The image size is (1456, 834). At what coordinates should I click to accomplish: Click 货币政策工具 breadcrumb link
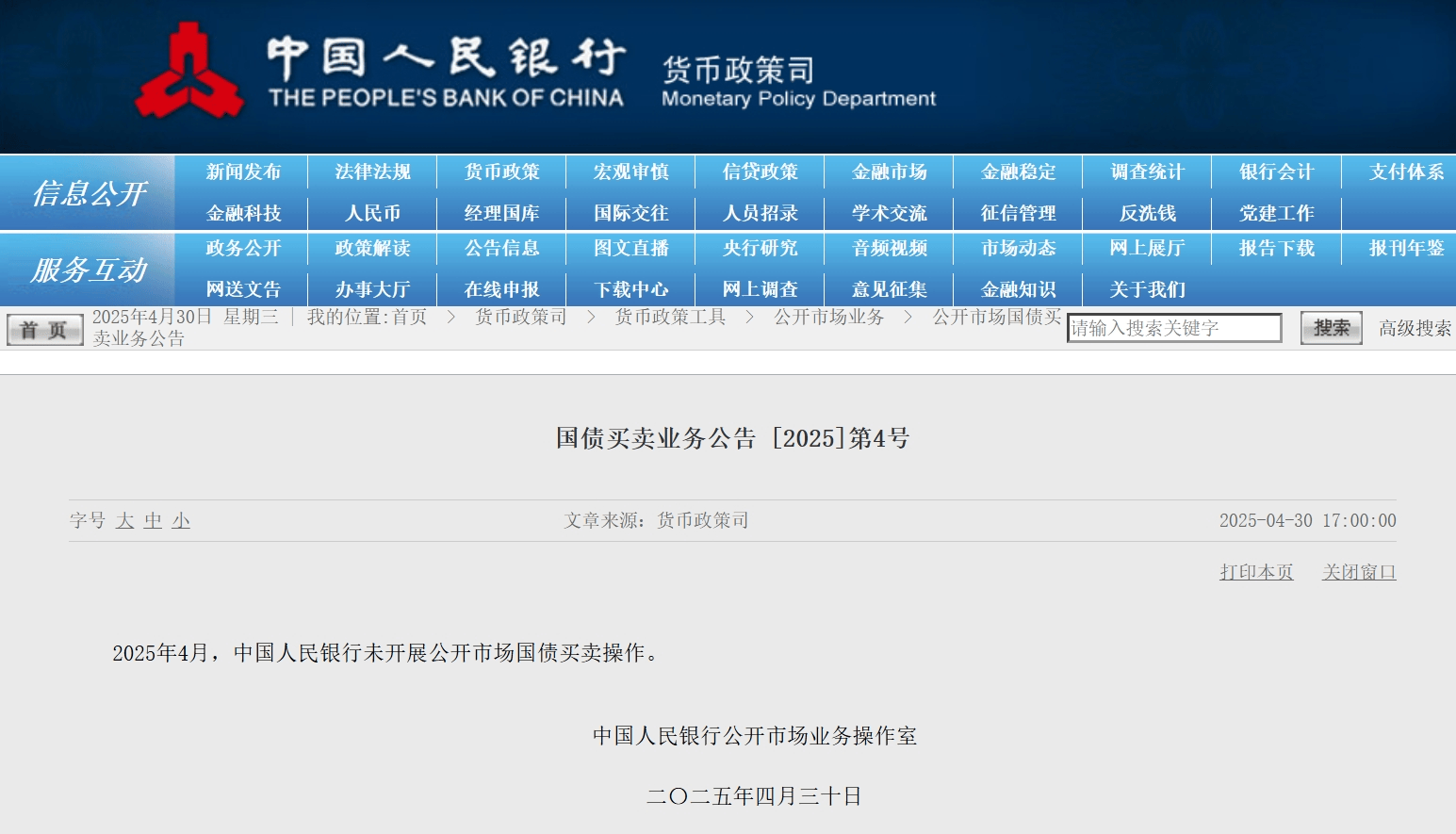pos(670,317)
